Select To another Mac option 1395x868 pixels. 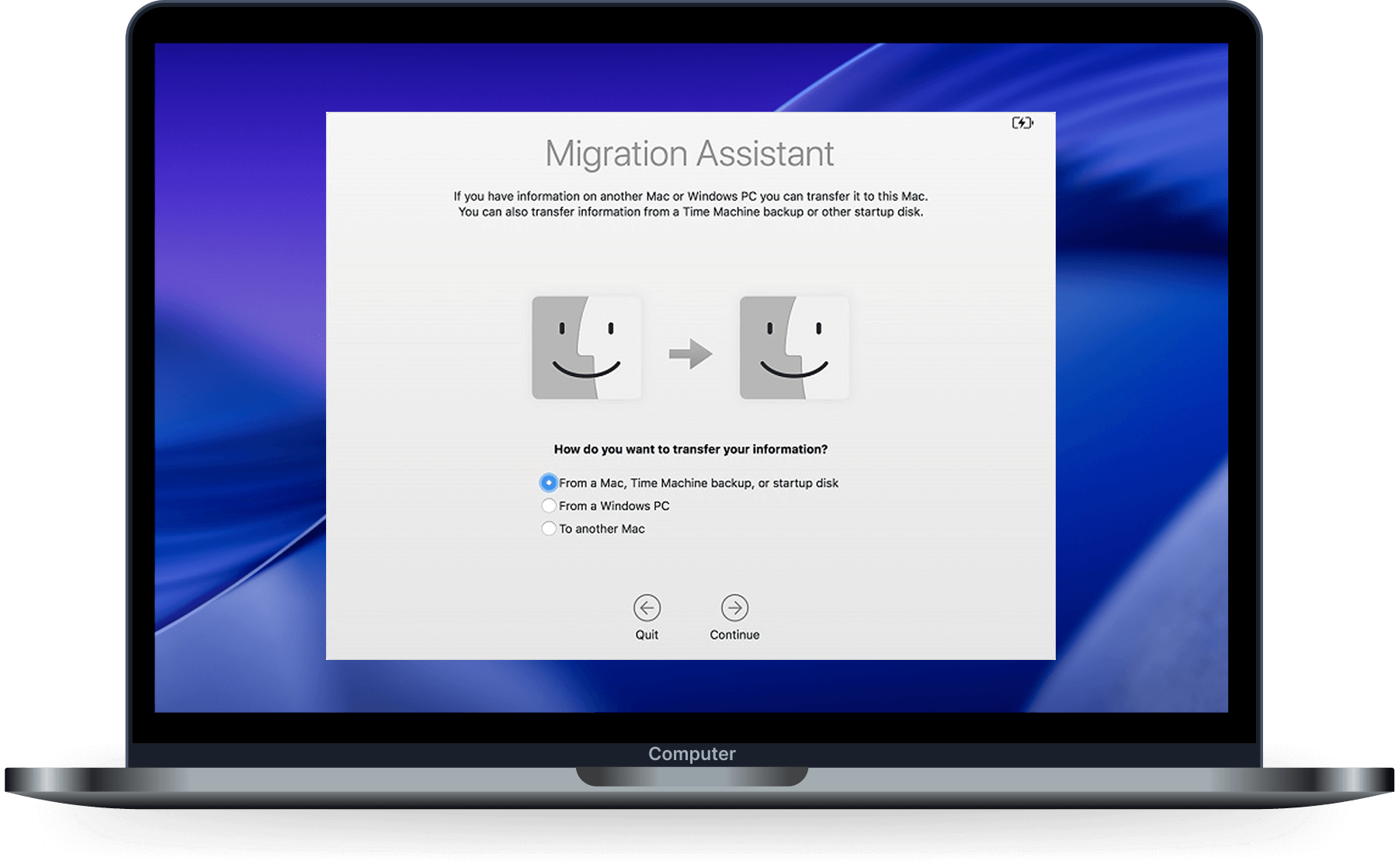pos(549,527)
